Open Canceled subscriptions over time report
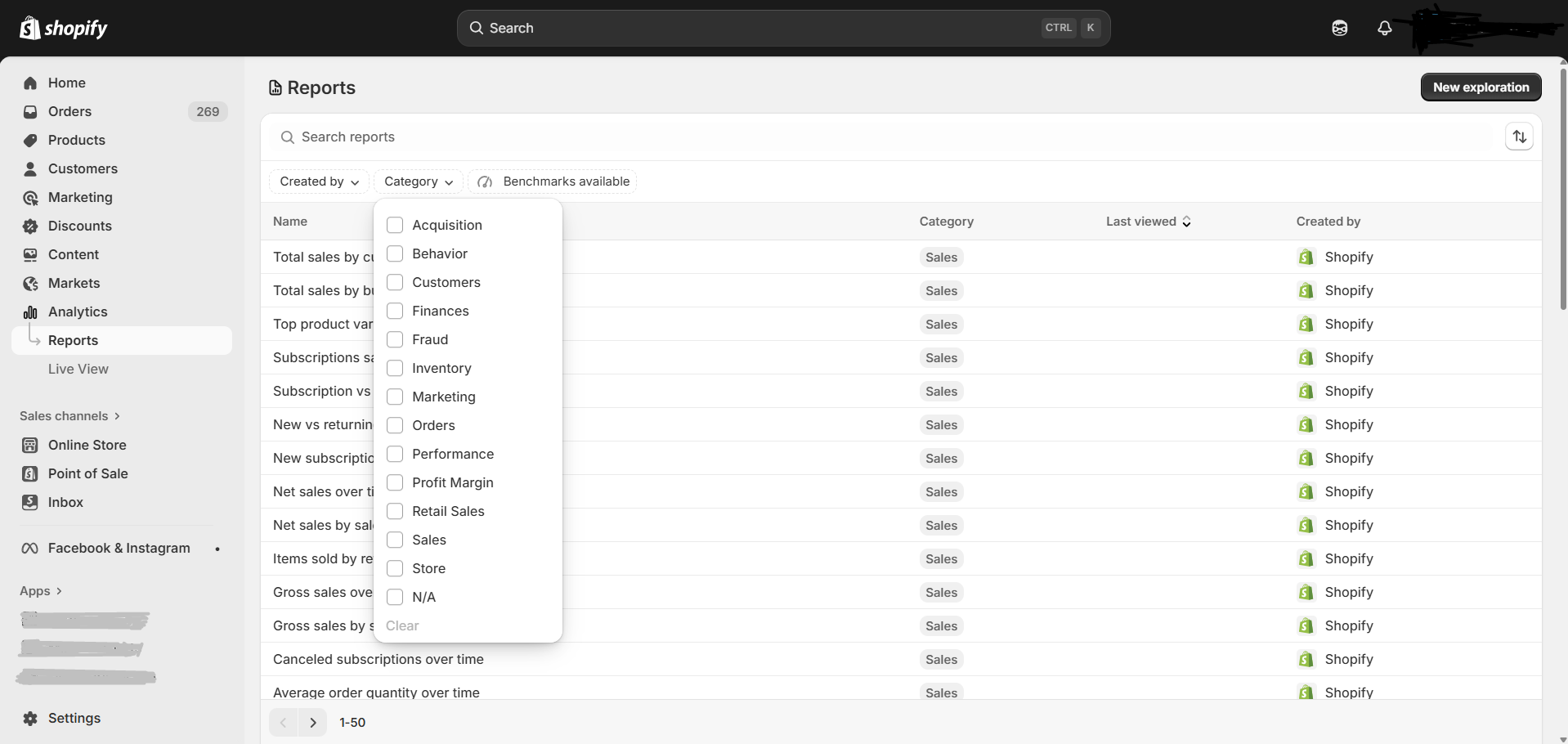This screenshot has height=744, width=1568. pos(379,659)
